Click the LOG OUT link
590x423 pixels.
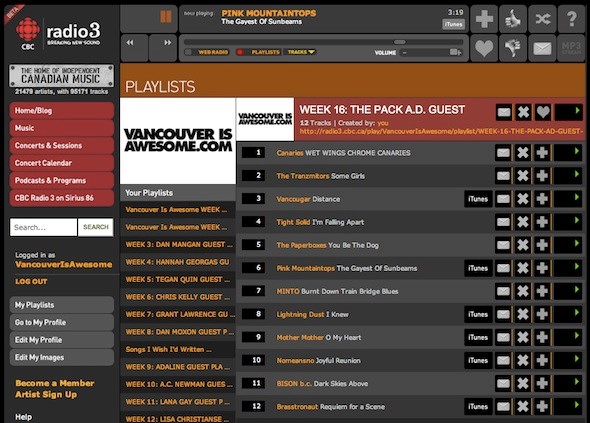point(31,281)
